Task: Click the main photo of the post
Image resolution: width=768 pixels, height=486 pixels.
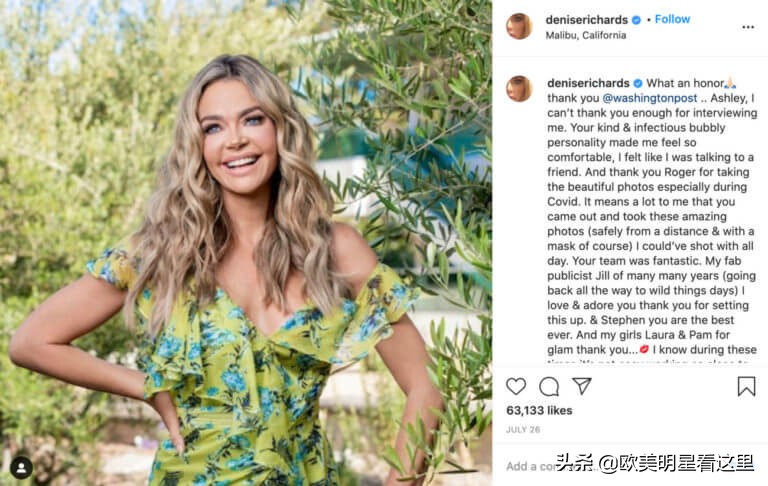Action: tap(246, 243)
